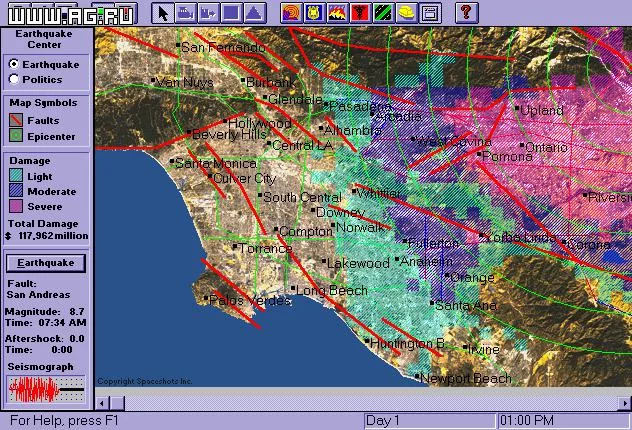Click the red question mark help icon

click(x=466, y=13)
